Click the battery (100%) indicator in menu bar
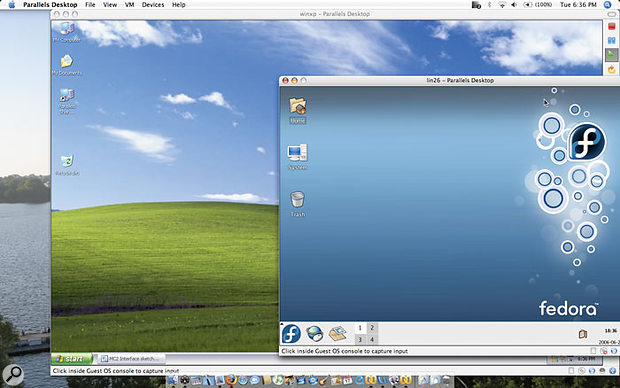620x388 pixels. (x=538, y=5)
